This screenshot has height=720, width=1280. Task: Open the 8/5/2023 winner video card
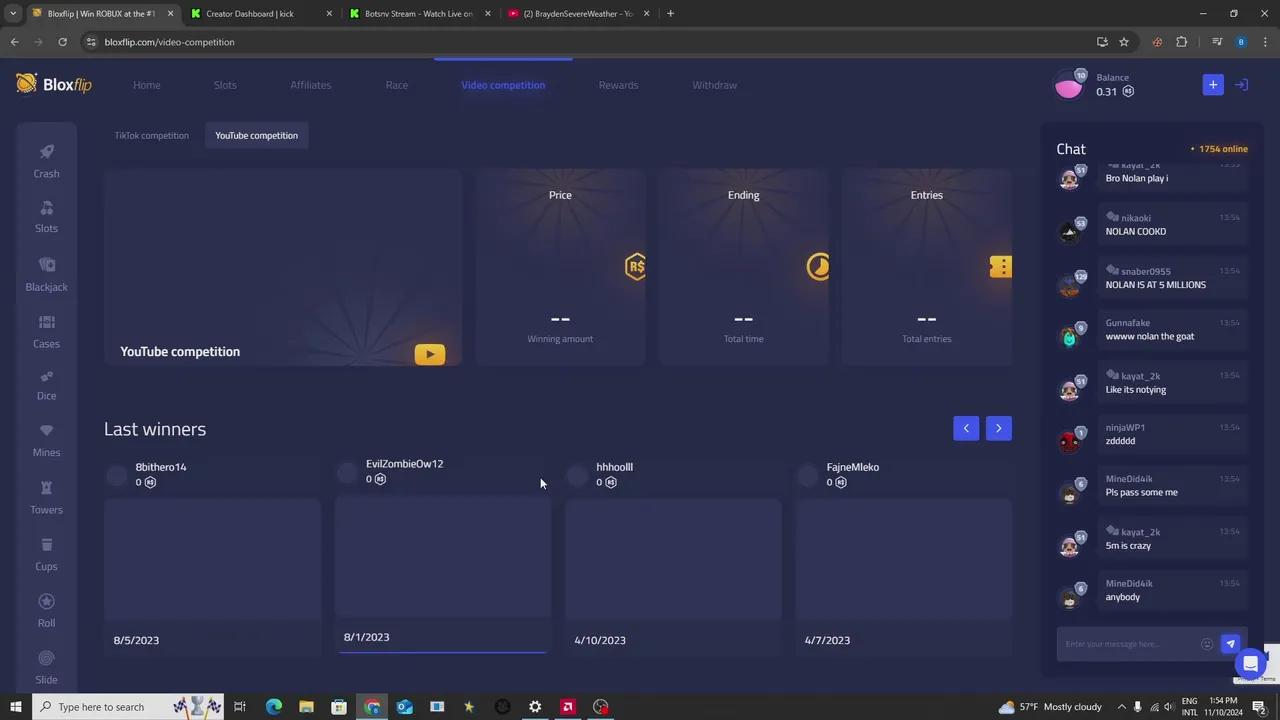pos(212,559)
